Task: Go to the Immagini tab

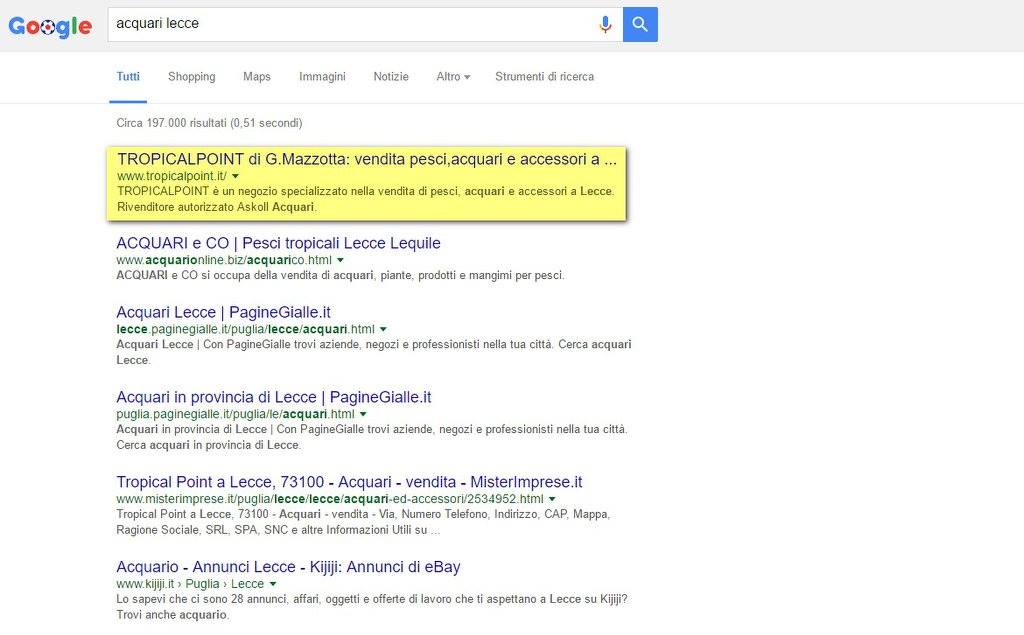Action: coord(322,76)
